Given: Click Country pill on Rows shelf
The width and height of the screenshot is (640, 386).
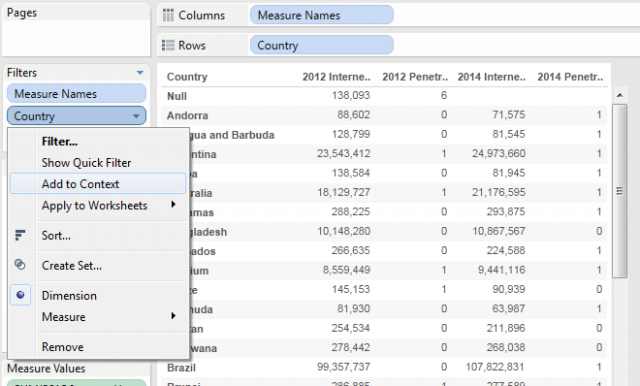Looking at the screenshot, I should 322,45.
